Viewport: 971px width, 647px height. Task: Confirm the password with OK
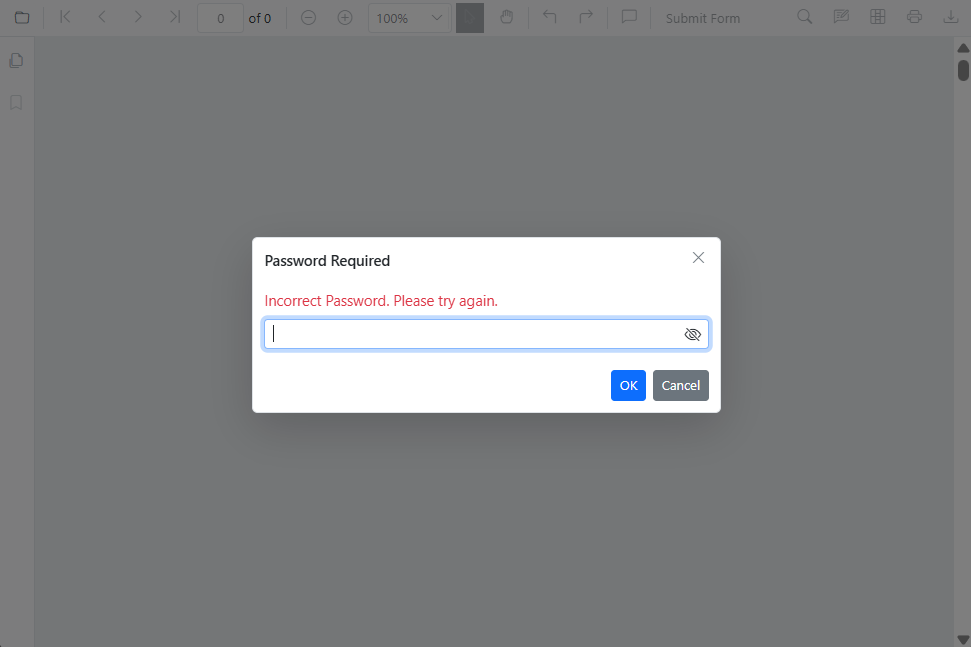click(628, 385)
